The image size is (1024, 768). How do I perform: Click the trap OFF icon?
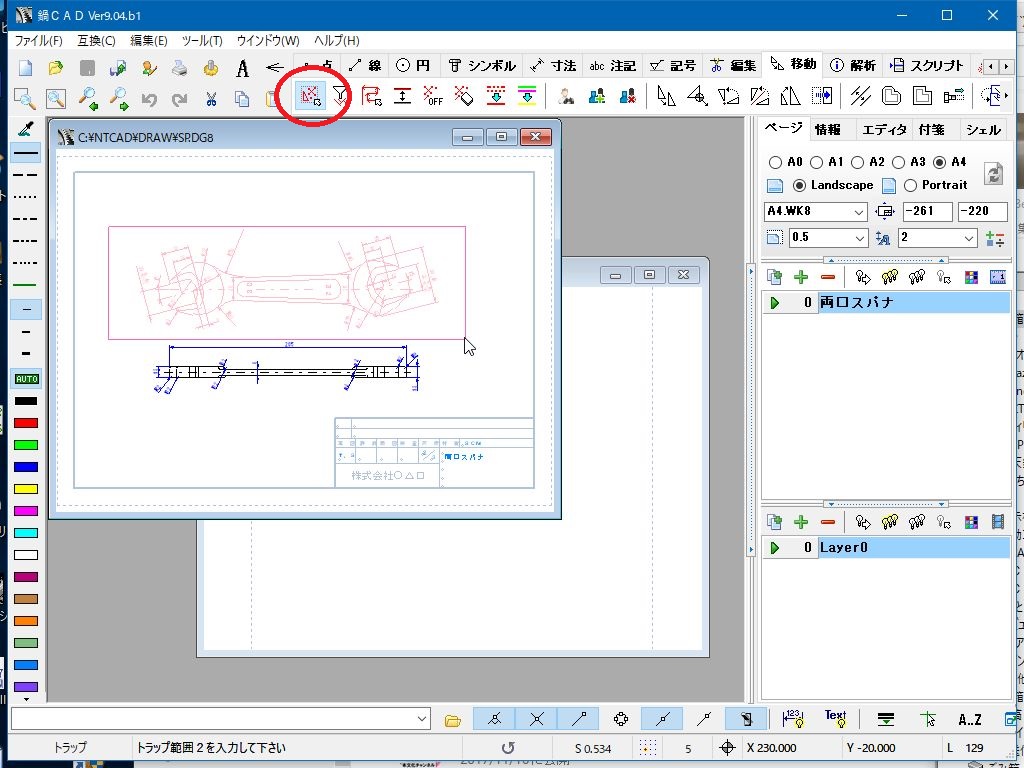[x=433, y=96]
